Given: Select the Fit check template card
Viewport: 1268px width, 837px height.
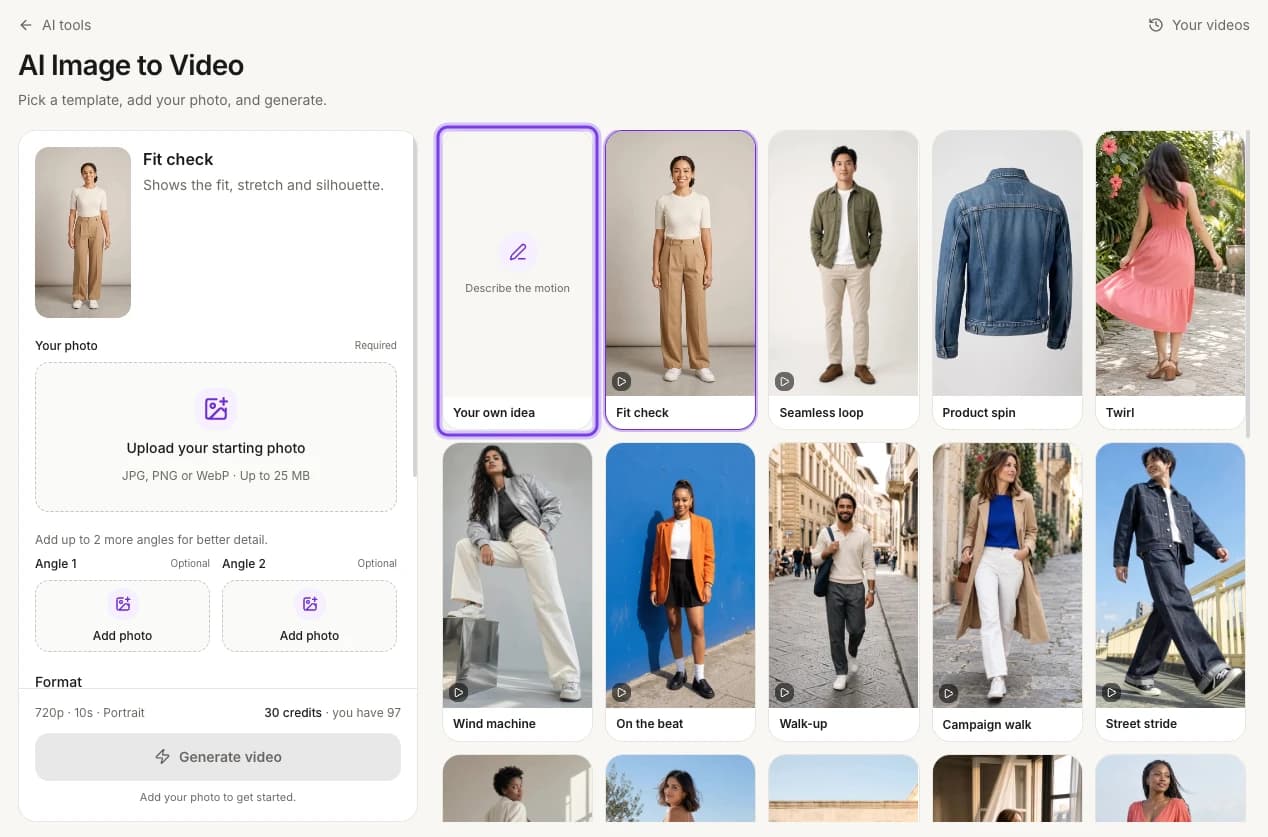Looking at the screenshot, I should (x=680, y=280).
